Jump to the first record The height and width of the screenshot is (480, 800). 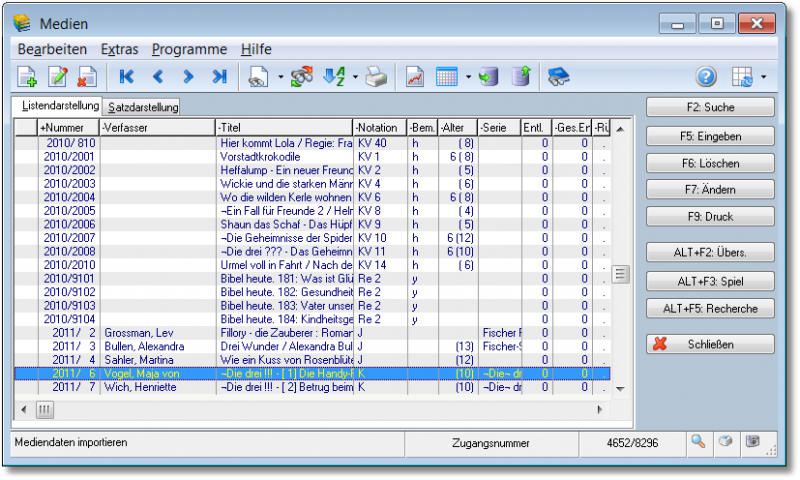point(126,77)
